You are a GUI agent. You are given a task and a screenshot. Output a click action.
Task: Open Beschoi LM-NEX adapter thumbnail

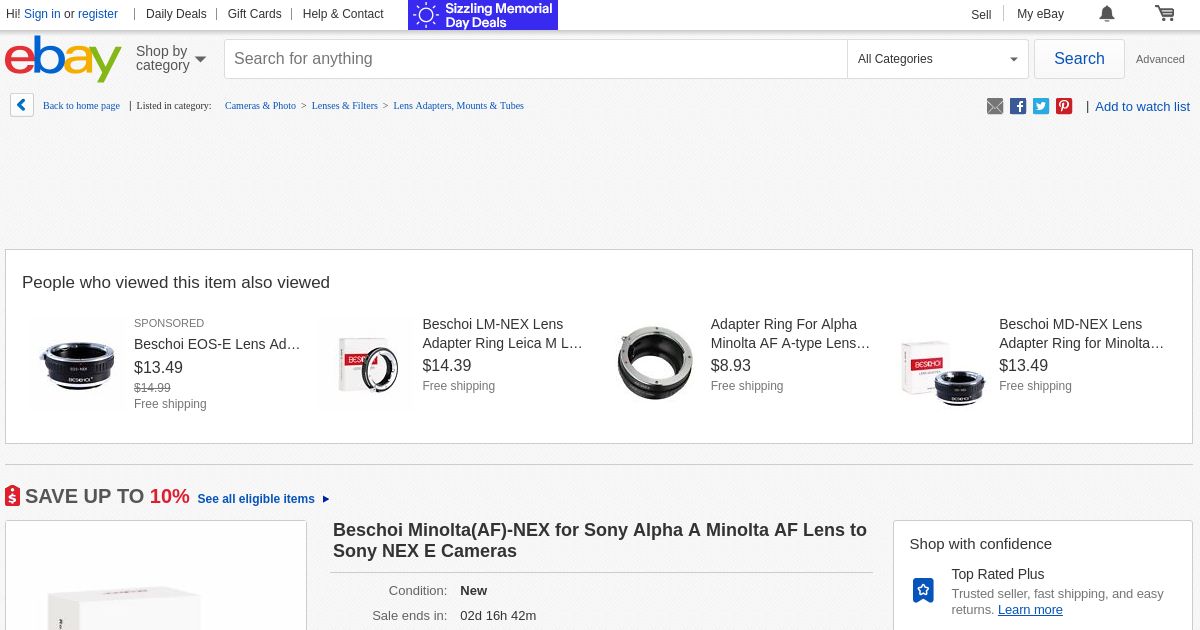click(x=366, y=364)
